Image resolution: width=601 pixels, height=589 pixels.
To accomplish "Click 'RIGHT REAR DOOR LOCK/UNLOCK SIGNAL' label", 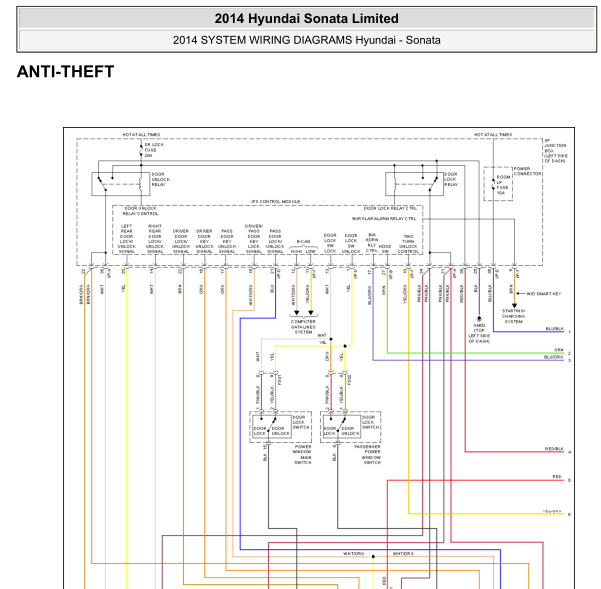I will pyautogui.click(x=155, y=239).
